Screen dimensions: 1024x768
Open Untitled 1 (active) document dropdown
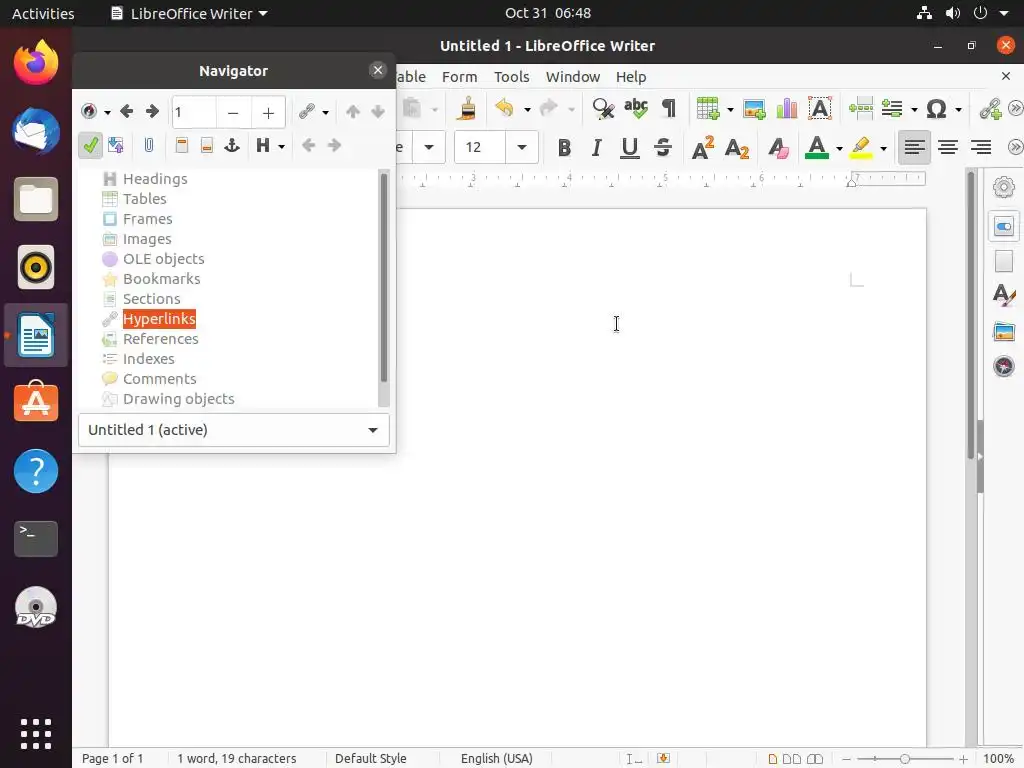(234, 430)
